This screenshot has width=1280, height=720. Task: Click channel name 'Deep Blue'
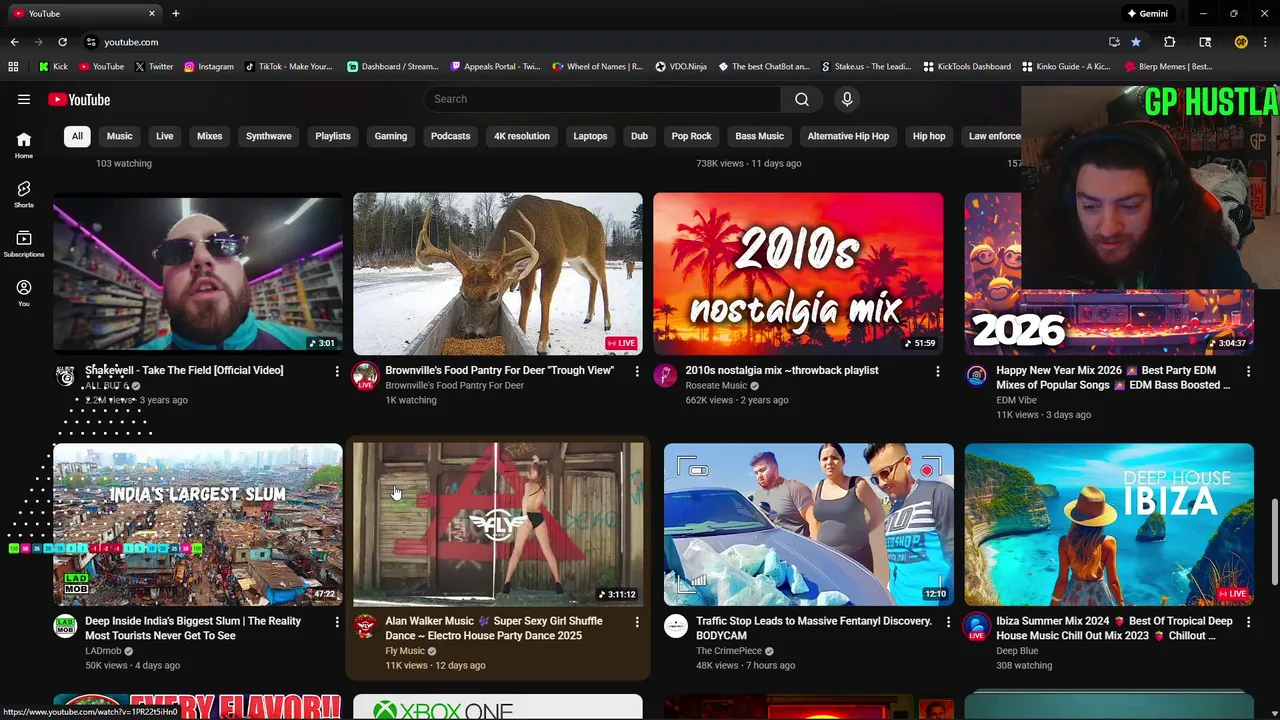point(1017,651)
